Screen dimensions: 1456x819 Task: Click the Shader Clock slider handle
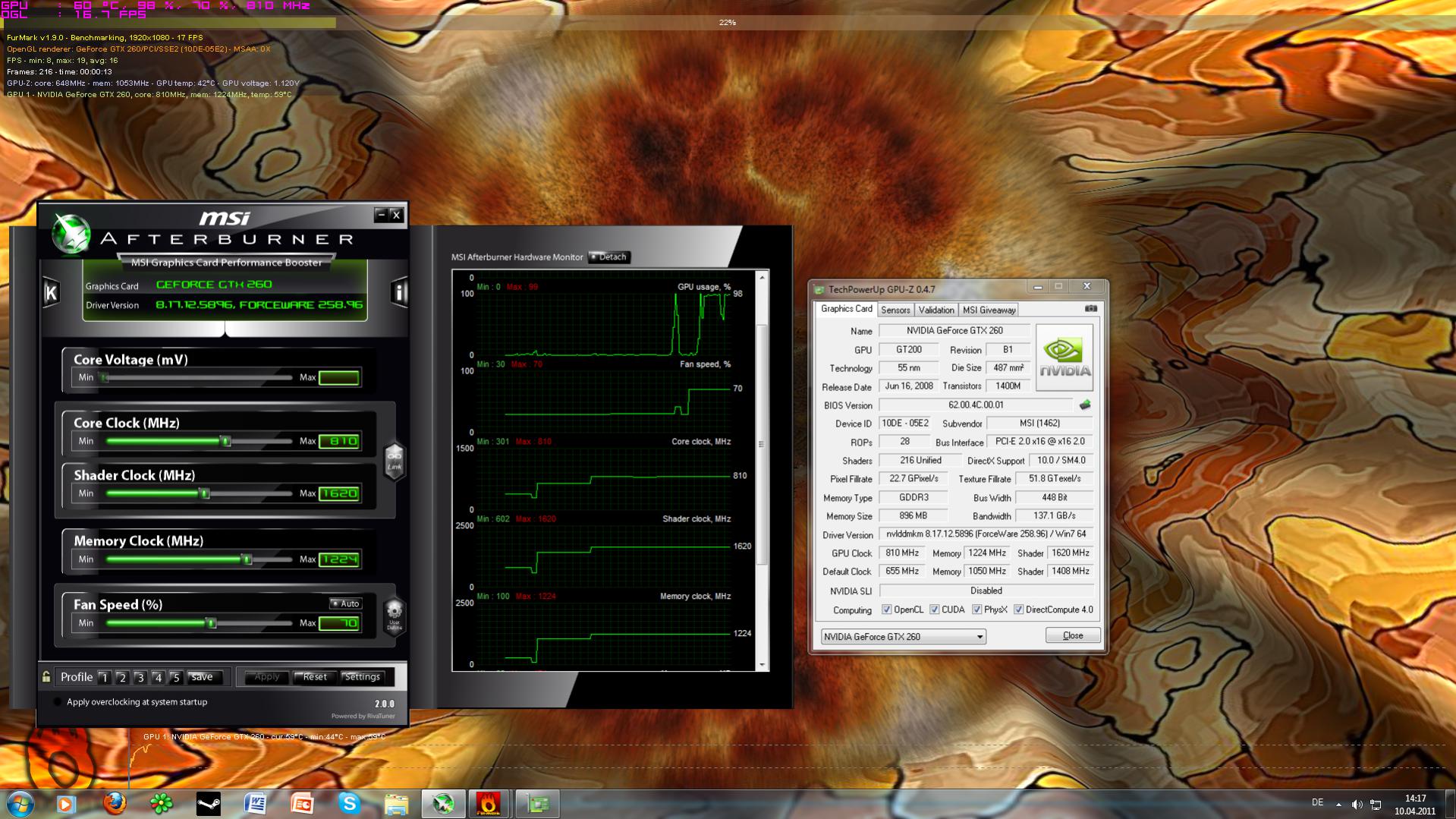click(204, 493)
